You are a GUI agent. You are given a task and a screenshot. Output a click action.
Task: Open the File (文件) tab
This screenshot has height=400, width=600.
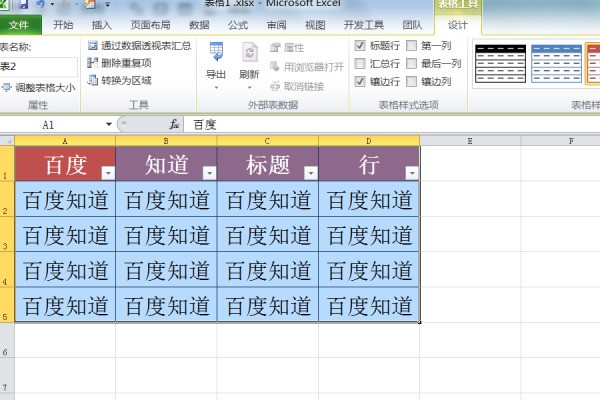[x=19, y=25]
